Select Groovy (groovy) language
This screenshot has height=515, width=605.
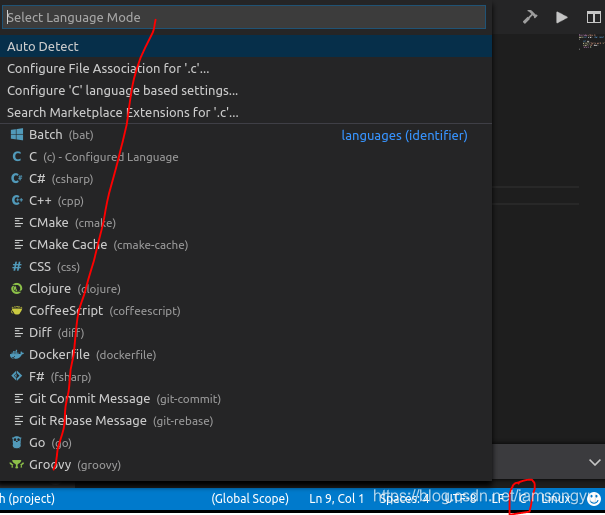[246, 465]
